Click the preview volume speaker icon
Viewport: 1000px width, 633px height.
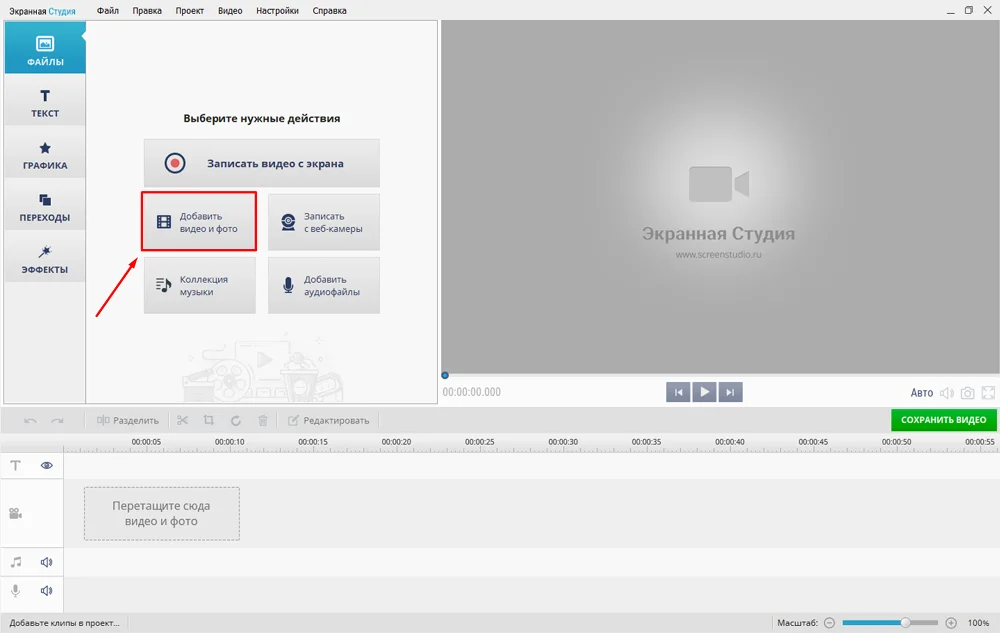point(947,393)
